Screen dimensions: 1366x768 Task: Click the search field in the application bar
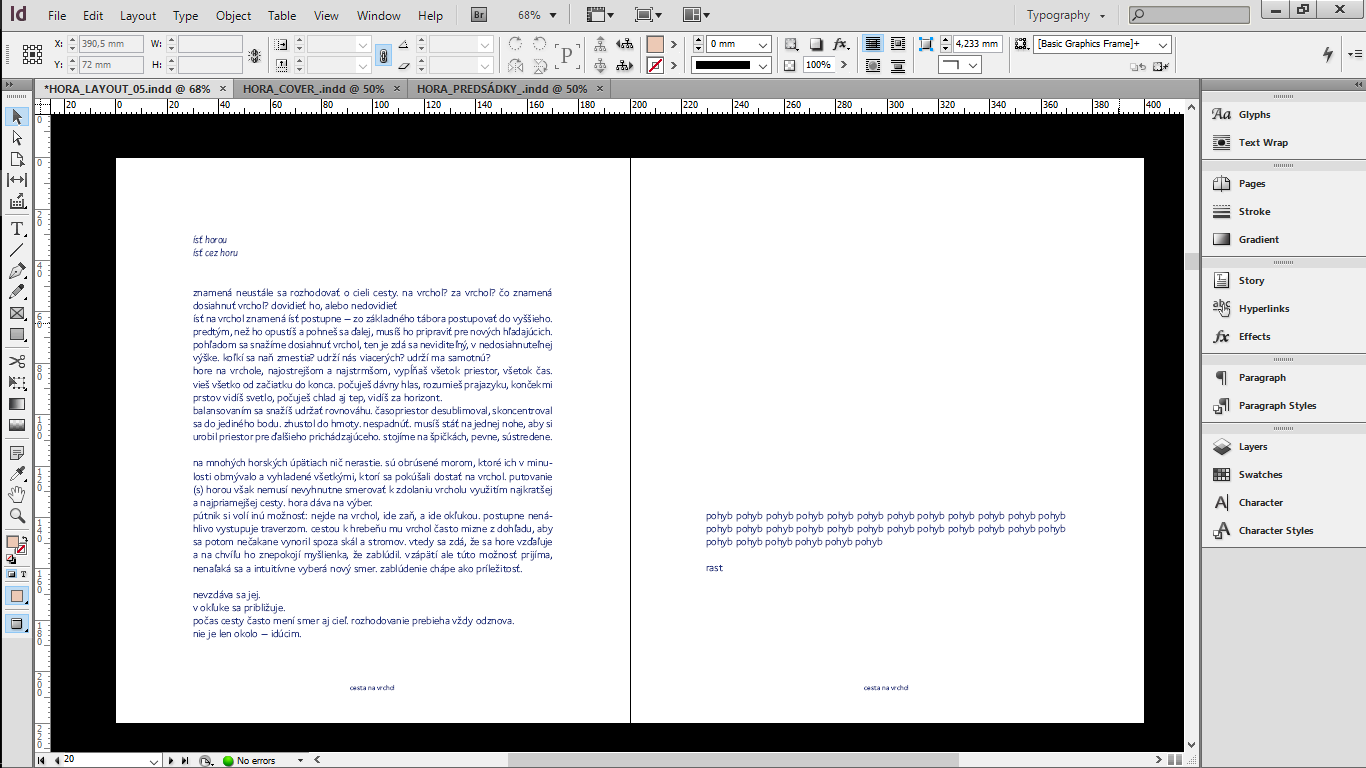1190,15
